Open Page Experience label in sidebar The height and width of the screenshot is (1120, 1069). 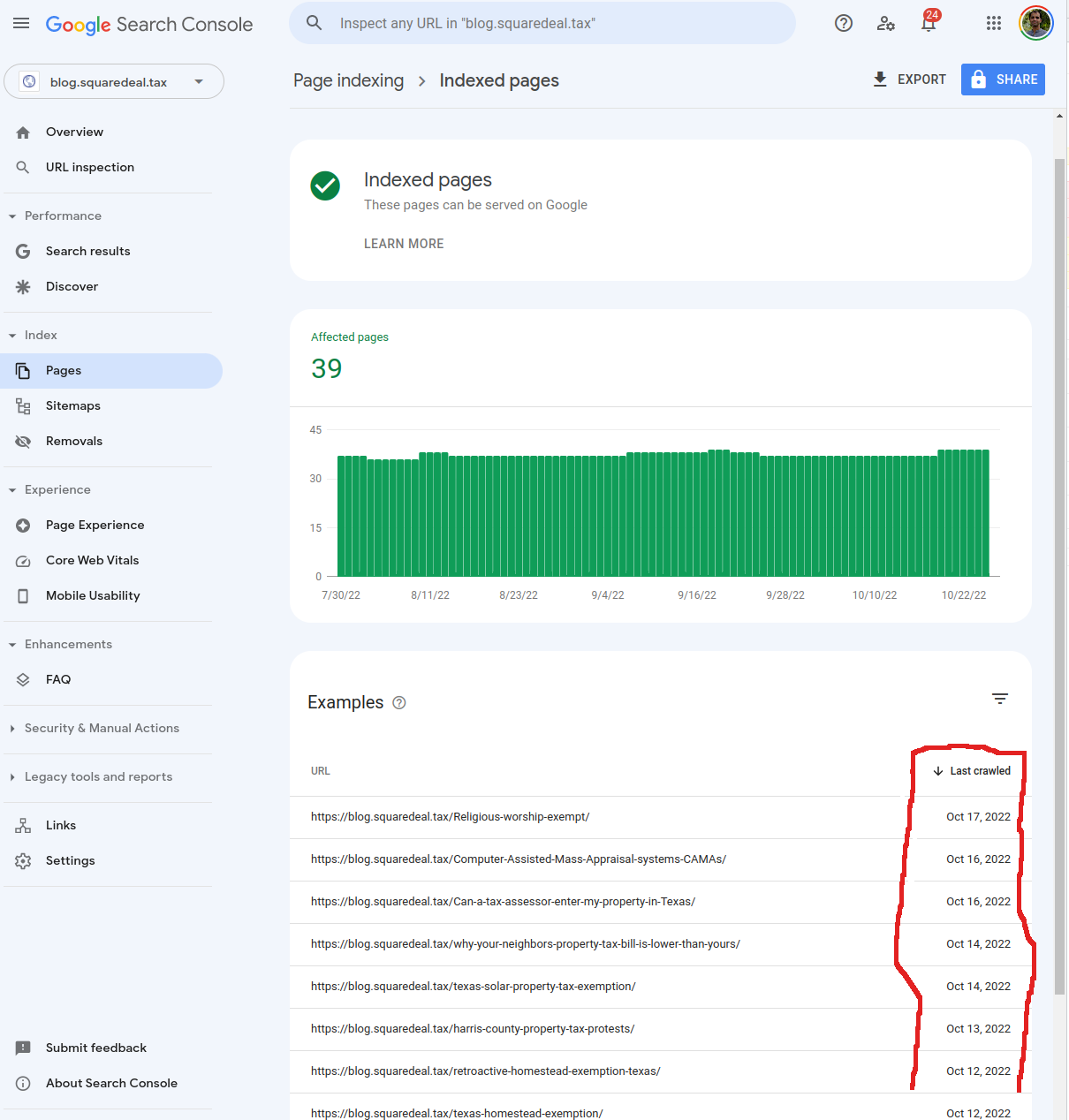pos(95,526)
